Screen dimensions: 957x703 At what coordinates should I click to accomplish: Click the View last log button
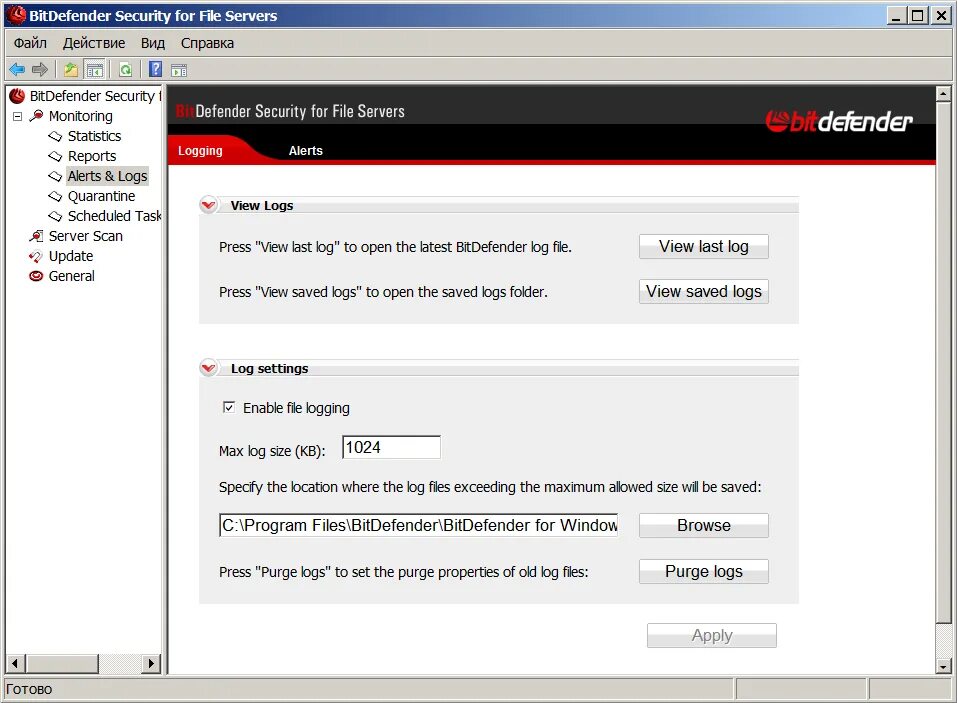pos(704,247)
